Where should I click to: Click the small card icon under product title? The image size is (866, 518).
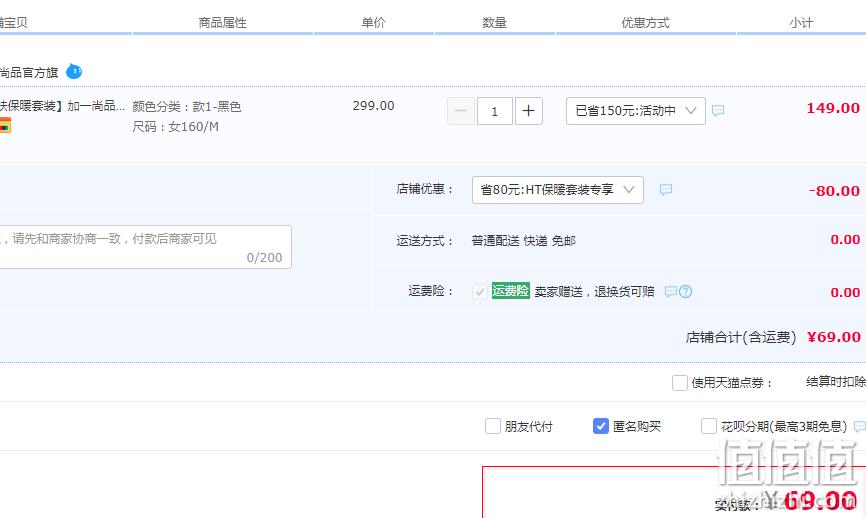[x=5, y=126]
